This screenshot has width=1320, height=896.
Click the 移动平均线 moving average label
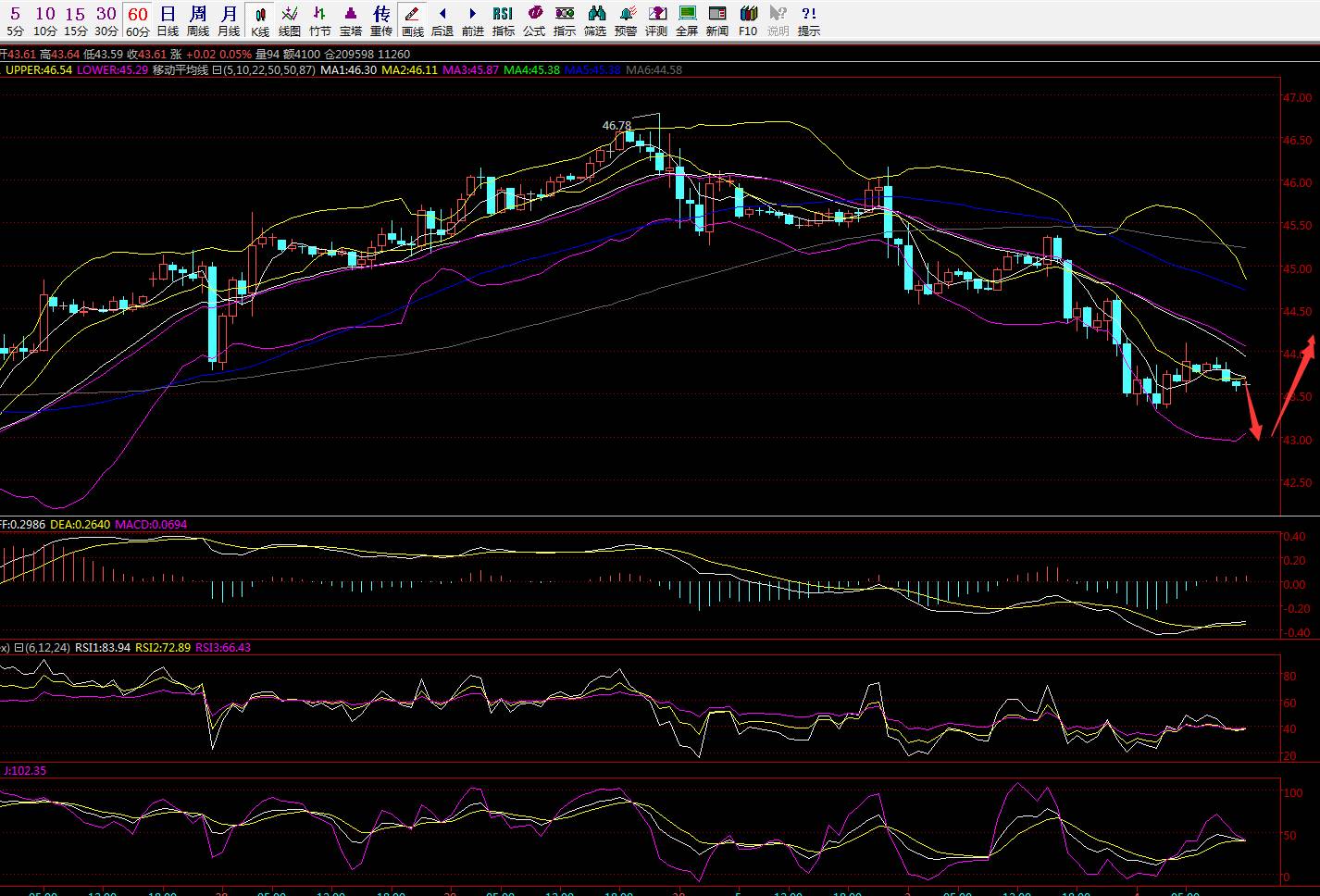181,69
